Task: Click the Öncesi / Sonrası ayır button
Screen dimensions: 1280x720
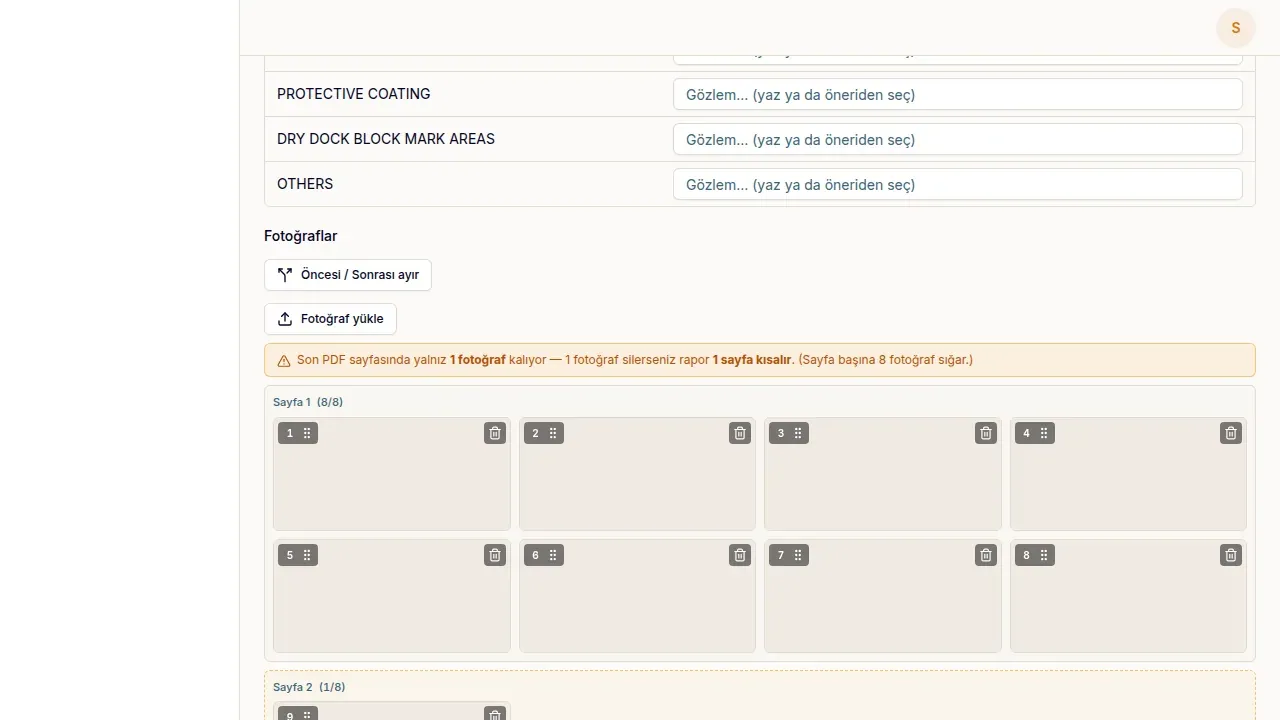Action: point(348,275)
